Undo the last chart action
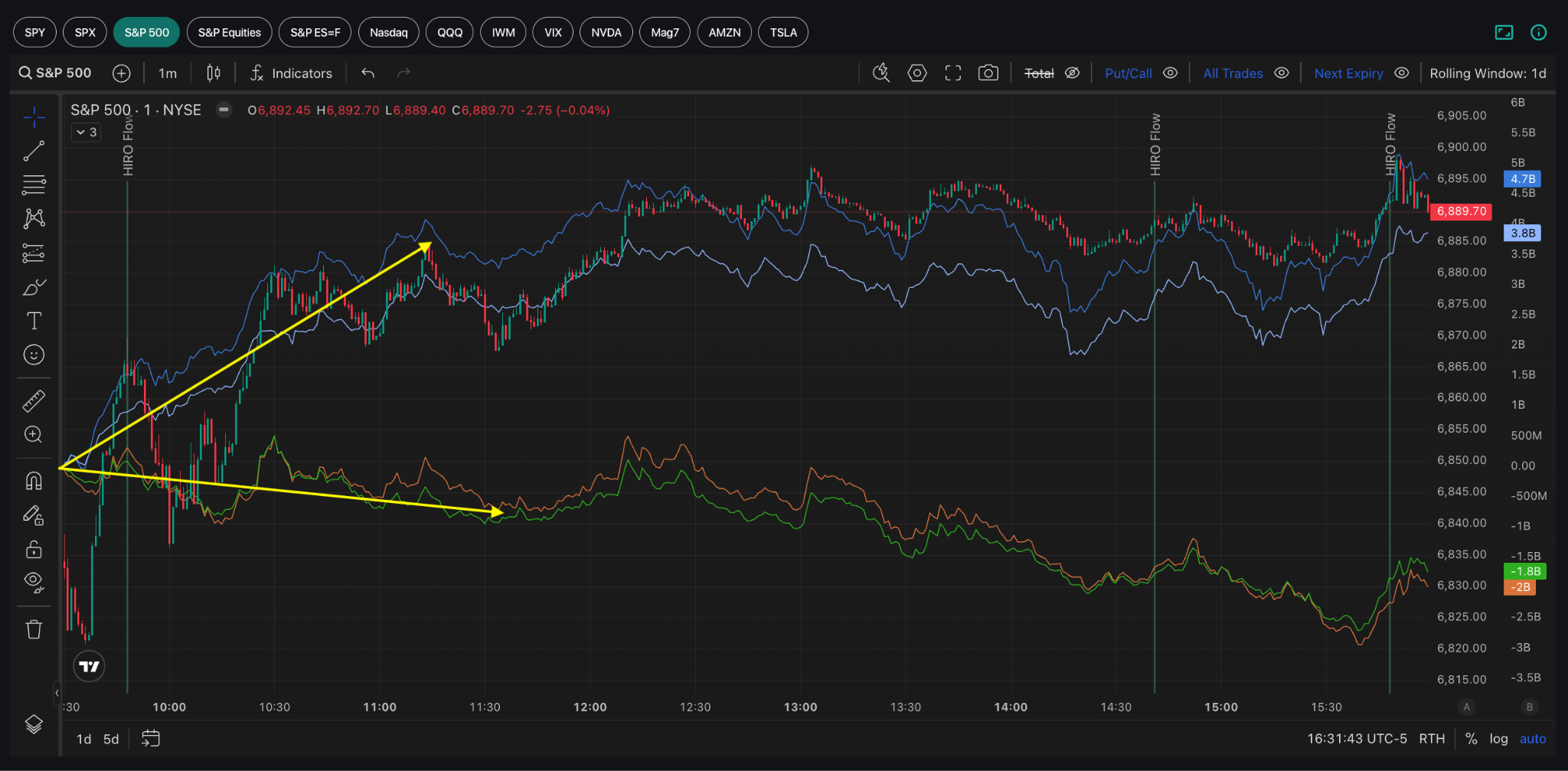The height and width of the screenshot is (771, 1568). pos(368,74)
